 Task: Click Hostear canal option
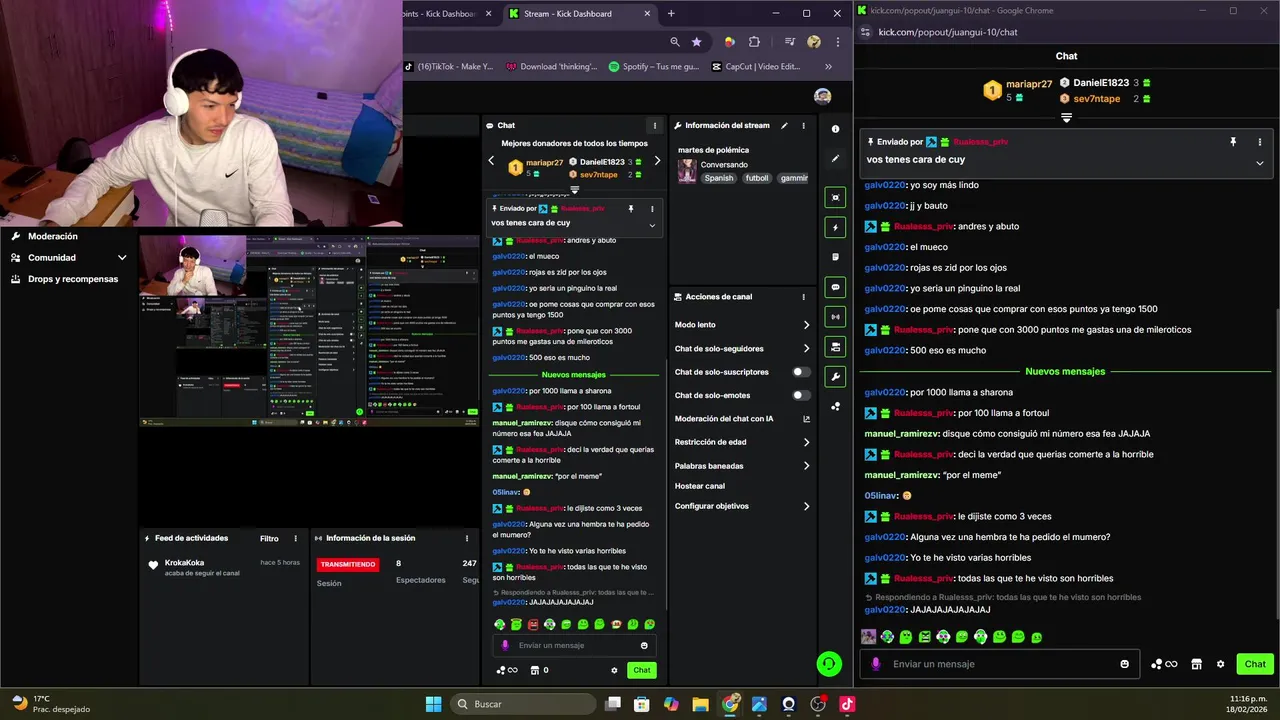tap(700, 486)
